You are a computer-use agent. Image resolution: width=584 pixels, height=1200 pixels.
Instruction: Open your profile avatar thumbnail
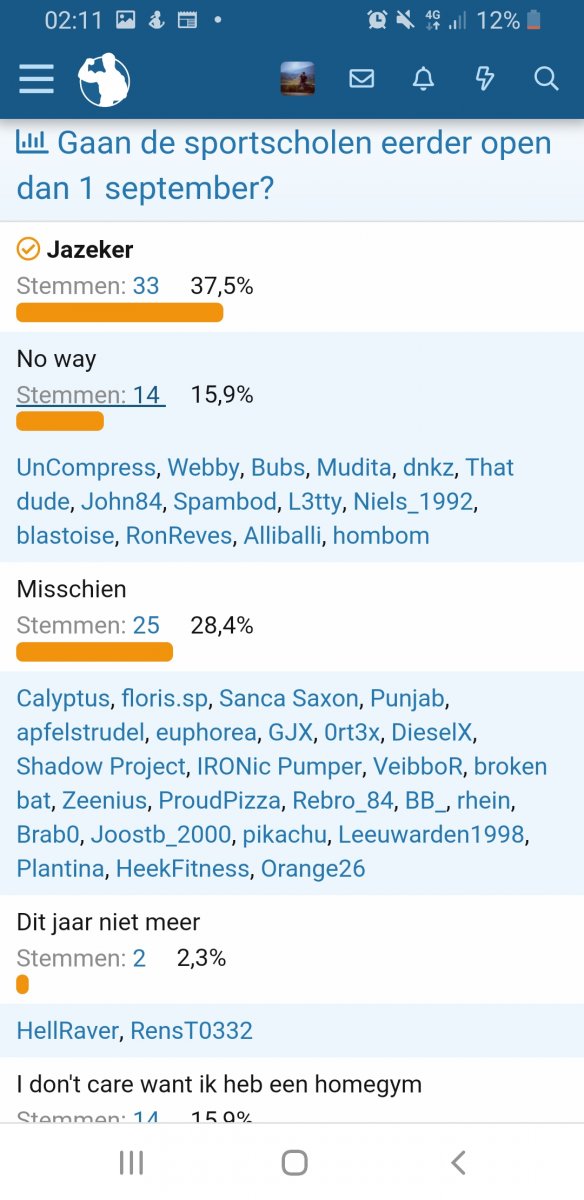pos(297,77)
